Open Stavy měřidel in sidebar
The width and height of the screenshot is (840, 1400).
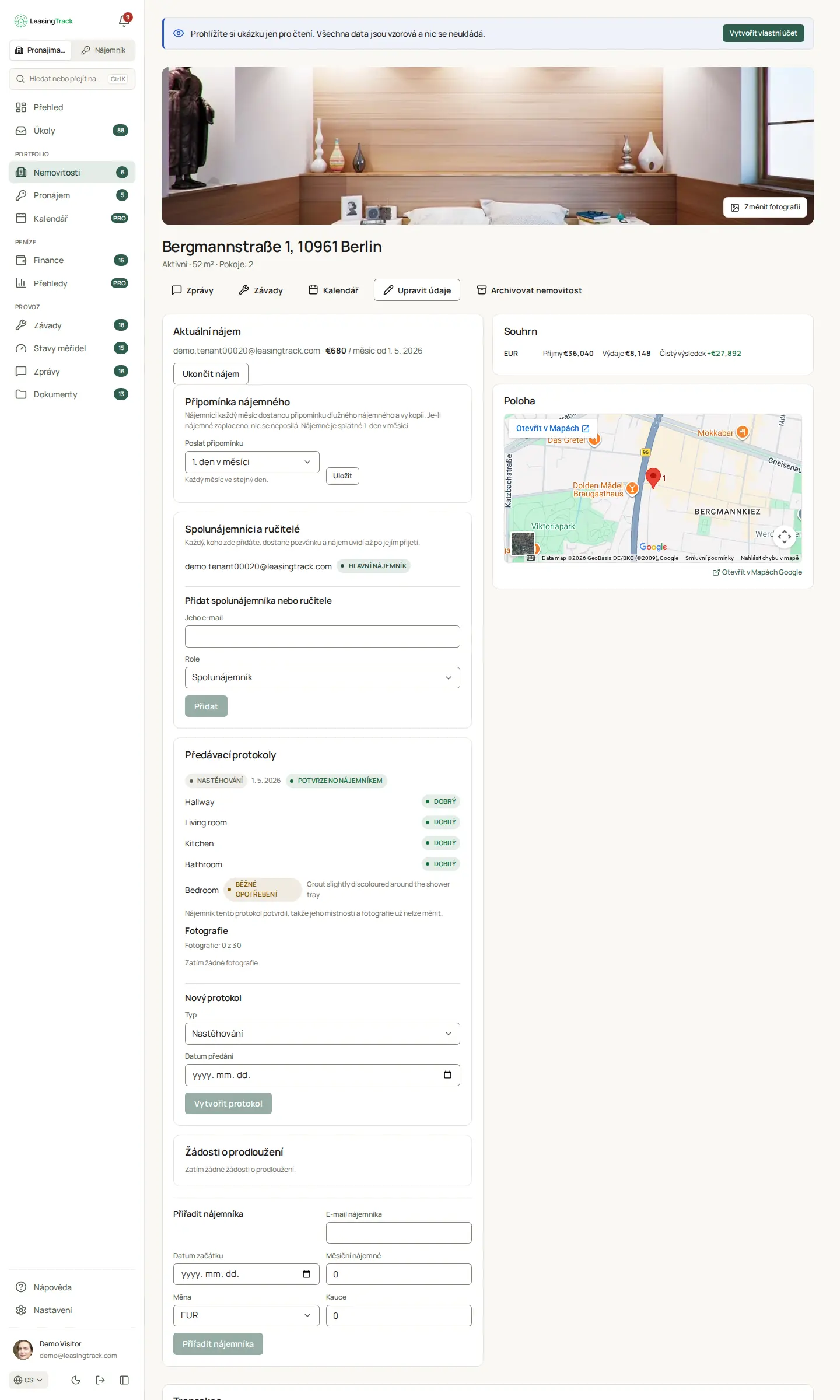point(72,348)
